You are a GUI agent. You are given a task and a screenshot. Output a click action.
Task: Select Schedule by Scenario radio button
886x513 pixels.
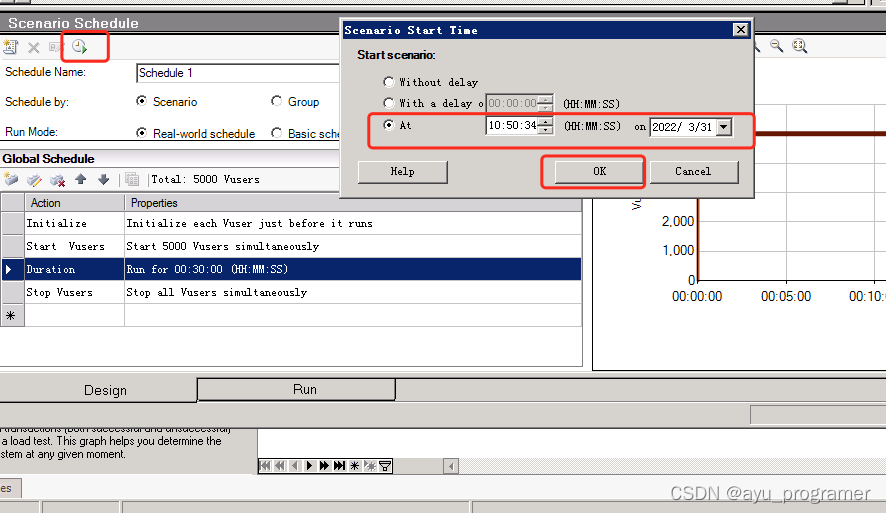tap(141, 101)
